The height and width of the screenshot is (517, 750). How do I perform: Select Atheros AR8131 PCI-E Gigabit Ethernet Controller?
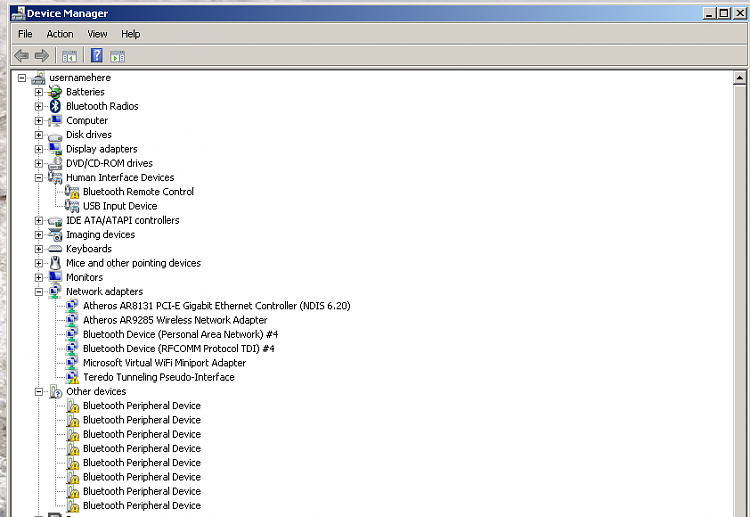coord(217,306)
